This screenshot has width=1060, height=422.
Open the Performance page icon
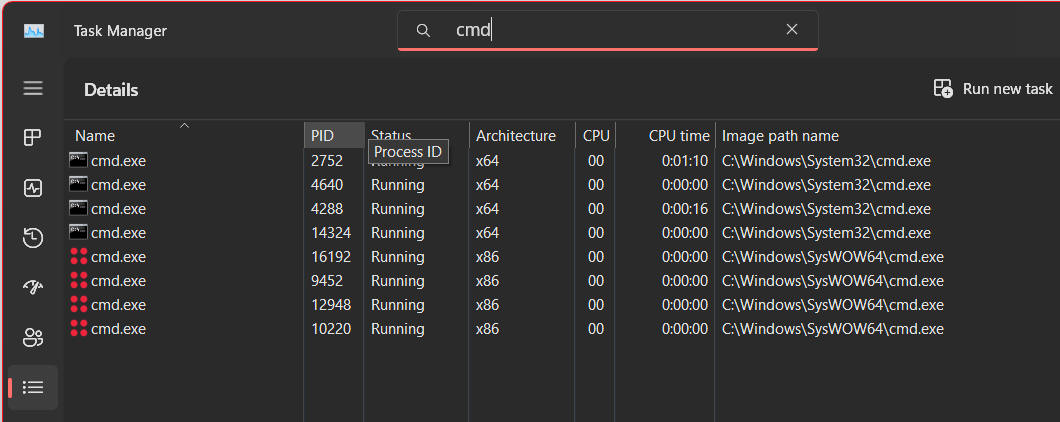click(33, 188)
